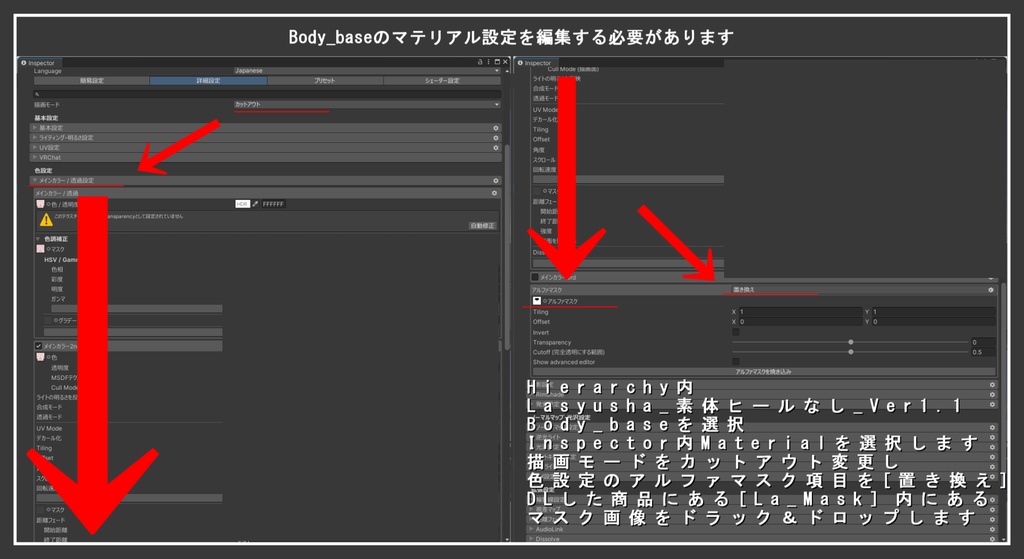This screenshot has height=559, width=1024.
Task: Toggle the メインカラー2nd checkbox
Action: coord(39,346)
